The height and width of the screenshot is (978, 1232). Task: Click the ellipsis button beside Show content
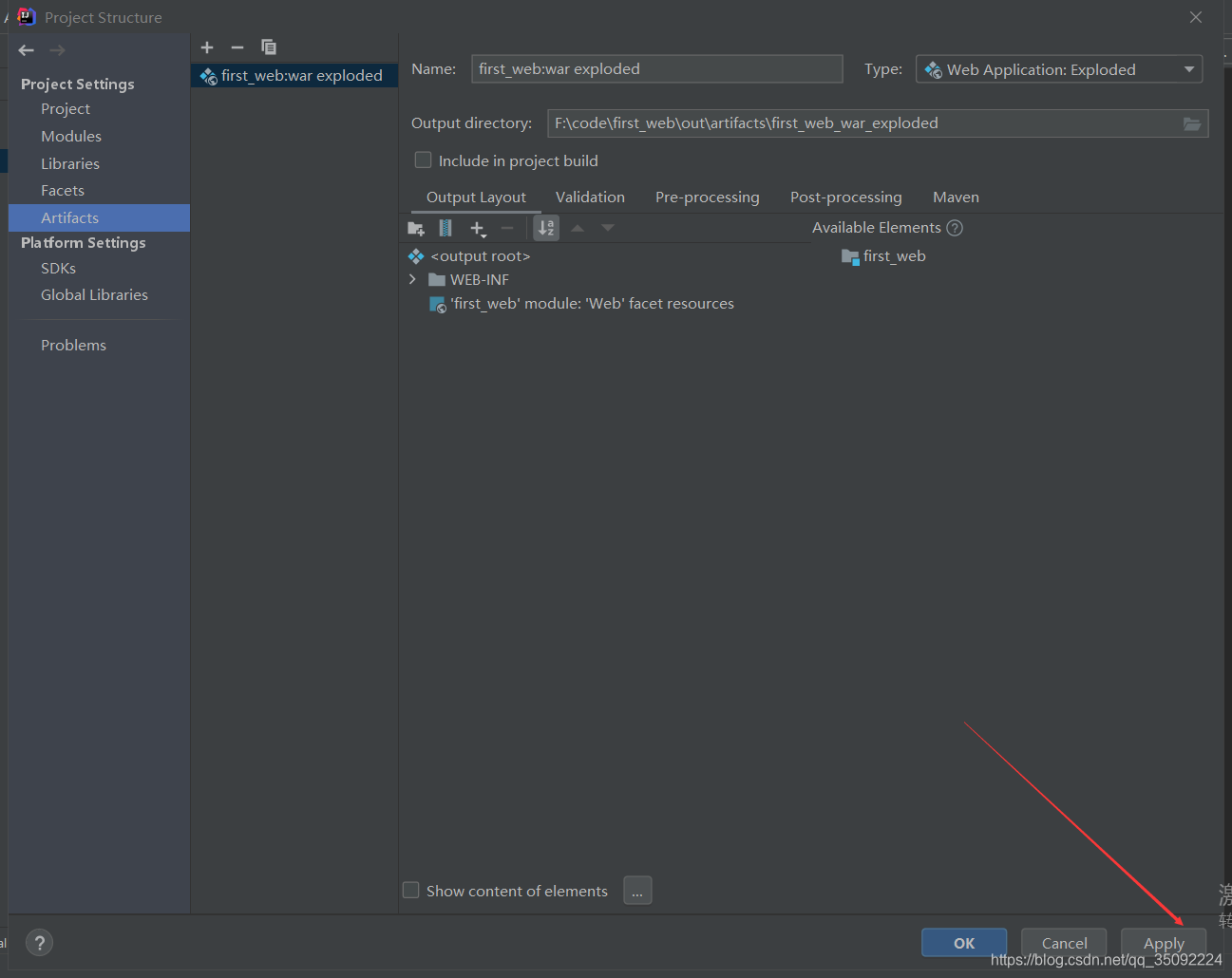[637, 891]
